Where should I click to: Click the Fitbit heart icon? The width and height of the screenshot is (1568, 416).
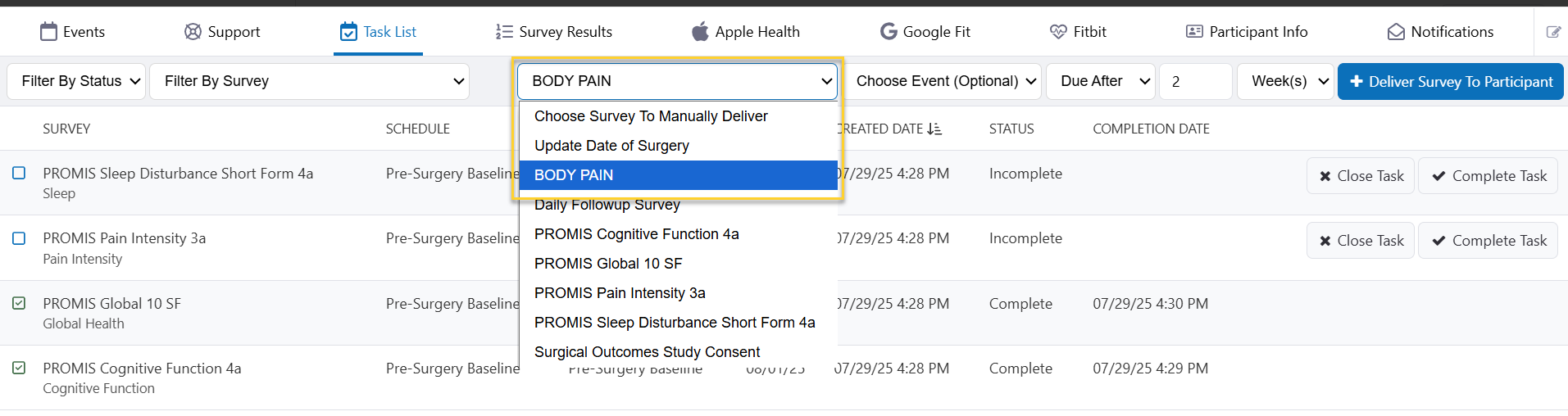pyautogui.click(x=1058, y=32)
